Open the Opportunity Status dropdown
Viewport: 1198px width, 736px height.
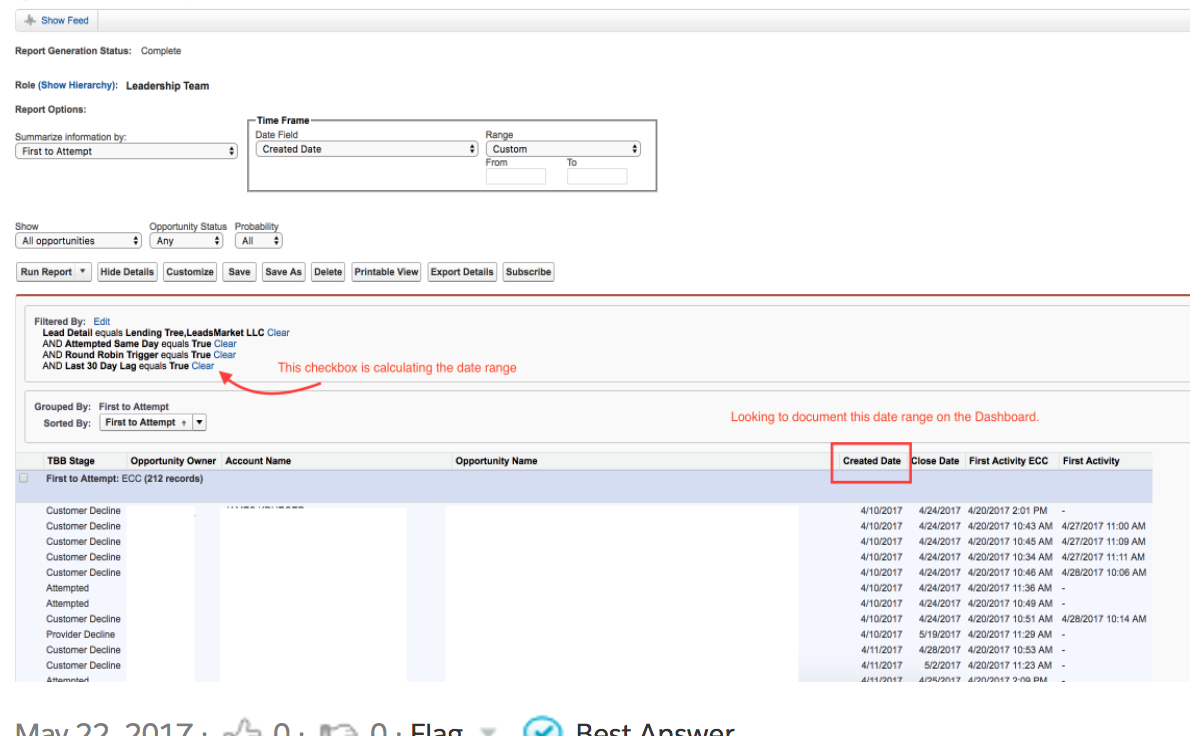[x=186, y=241]
